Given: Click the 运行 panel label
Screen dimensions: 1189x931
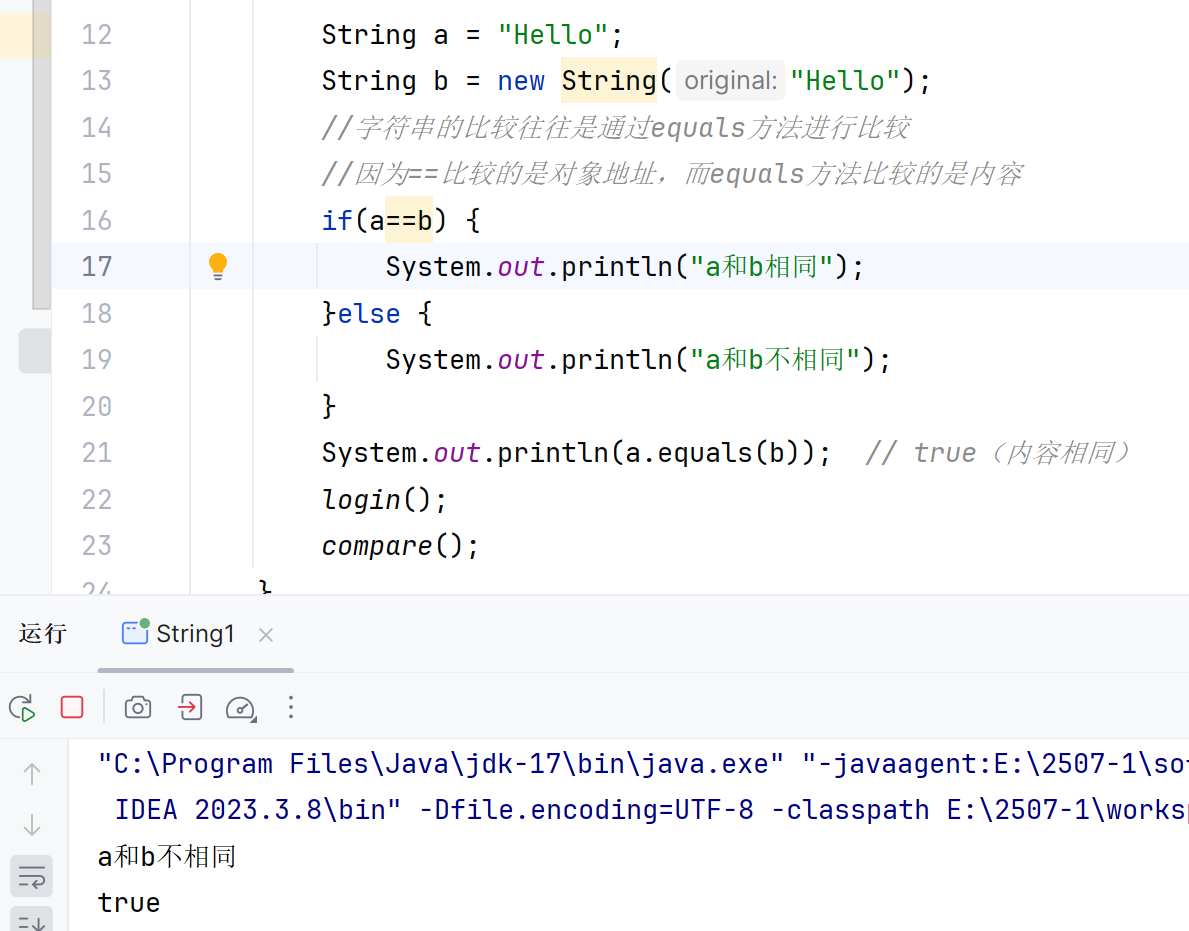Looking at the screenshot, I should click(x=43, y=633).
